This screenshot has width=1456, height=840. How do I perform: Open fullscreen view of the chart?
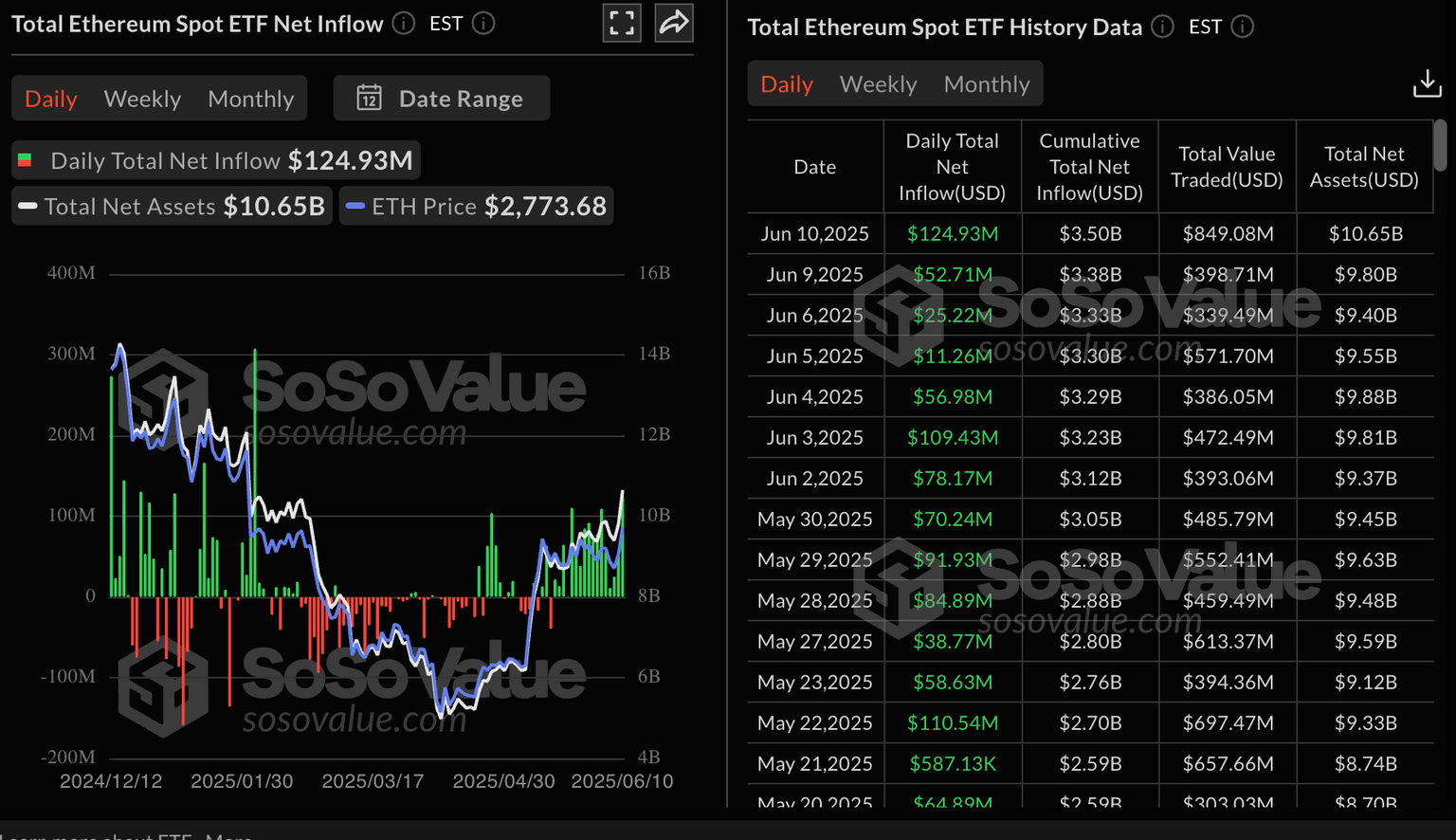(x=622, y=24)
